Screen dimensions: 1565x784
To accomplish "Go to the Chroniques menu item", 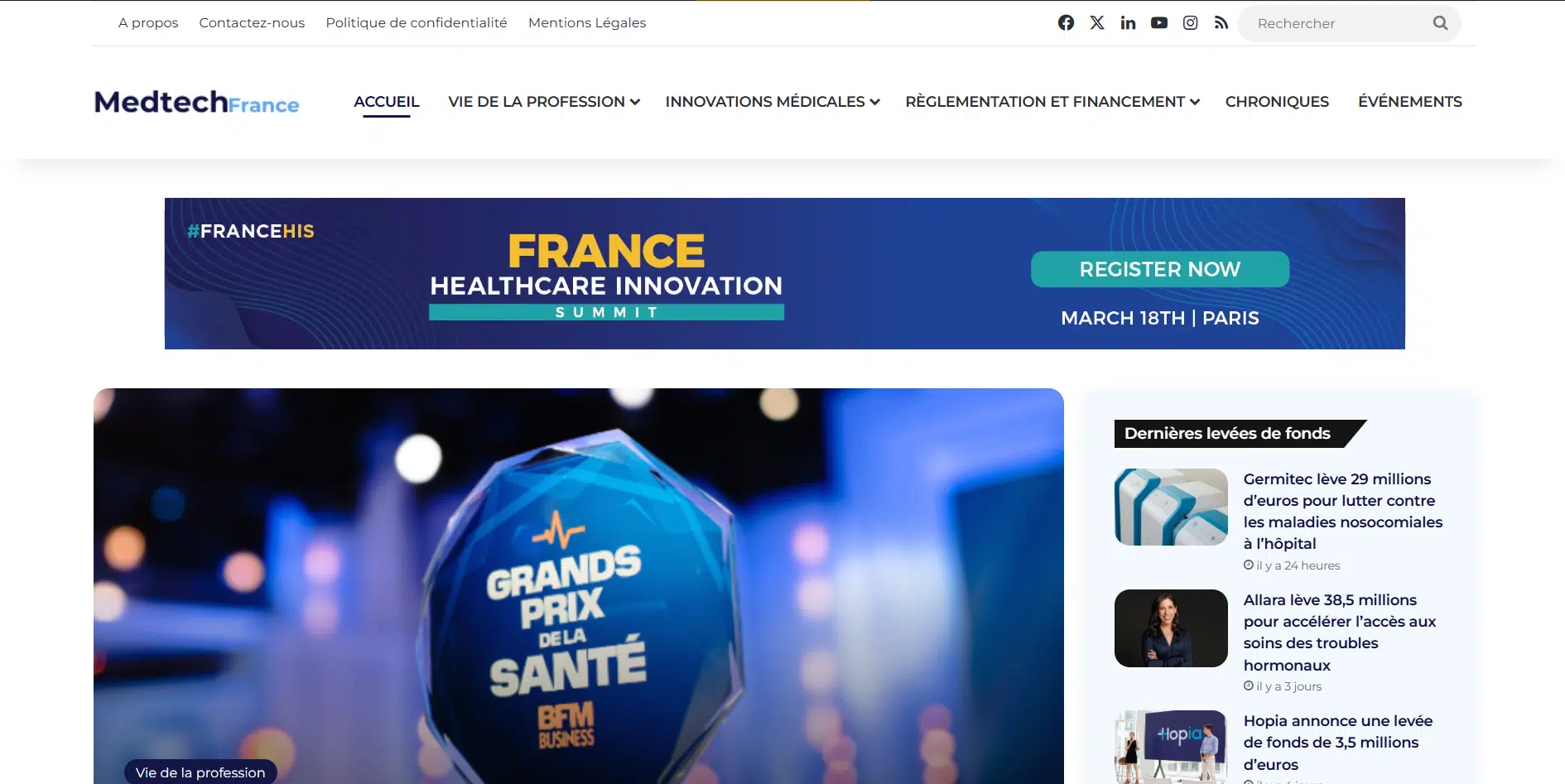I will (1277, 102).
